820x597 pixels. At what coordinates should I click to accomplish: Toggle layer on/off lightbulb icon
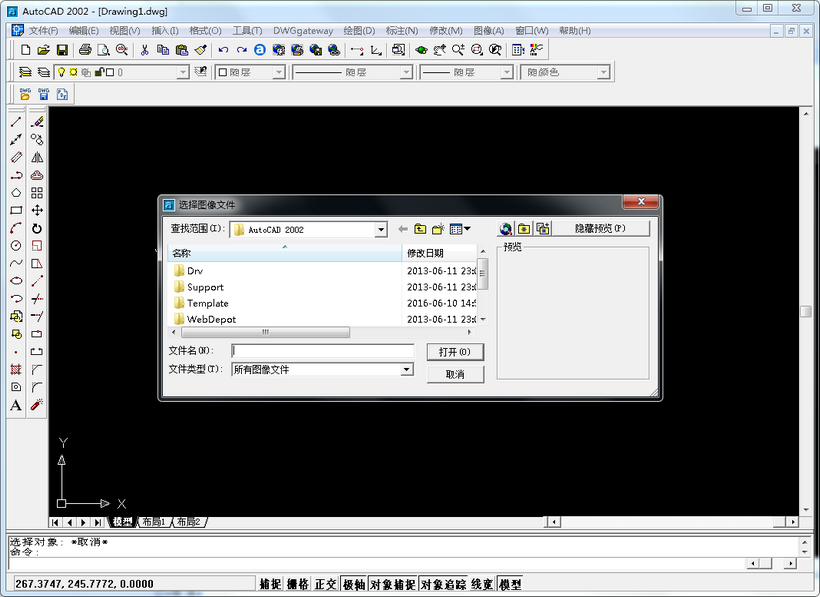click(62, 72)
